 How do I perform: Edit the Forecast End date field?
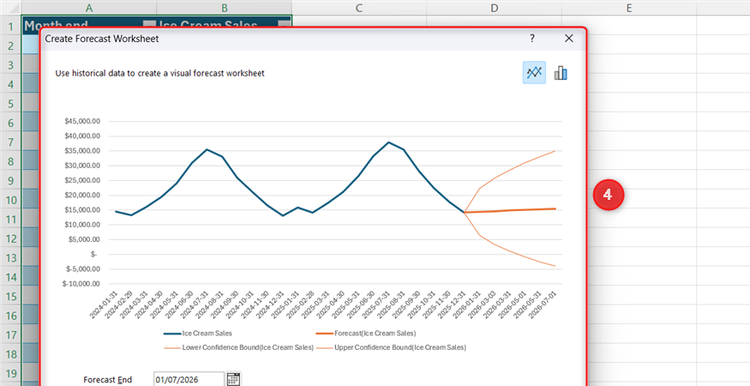(x=188, y=379)
